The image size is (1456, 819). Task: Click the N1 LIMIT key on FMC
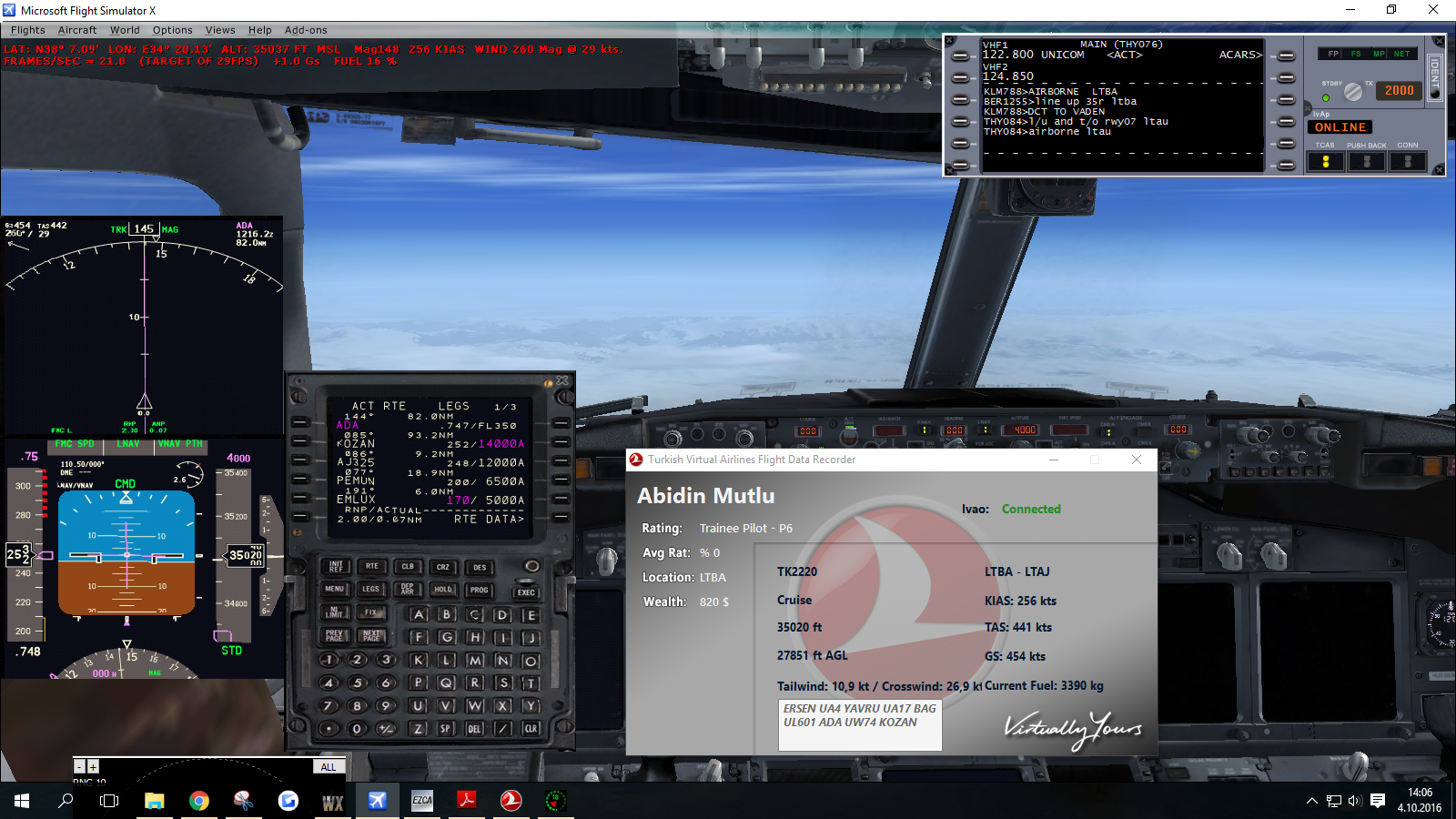(335, 612)
